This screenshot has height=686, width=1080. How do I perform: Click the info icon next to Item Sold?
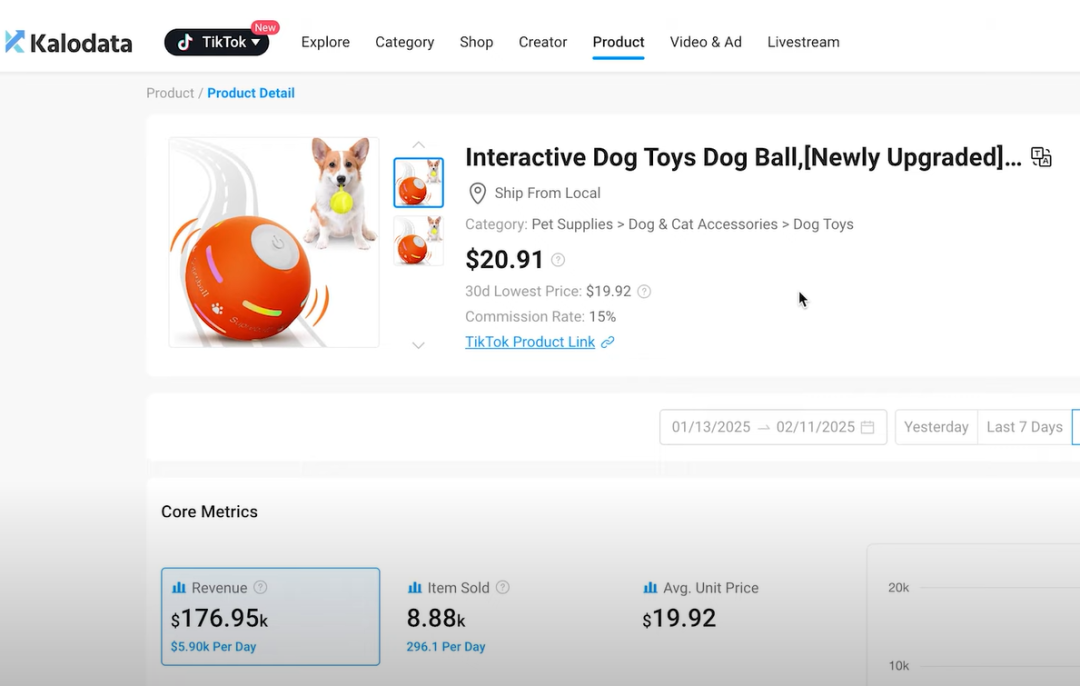coord(503,587)
